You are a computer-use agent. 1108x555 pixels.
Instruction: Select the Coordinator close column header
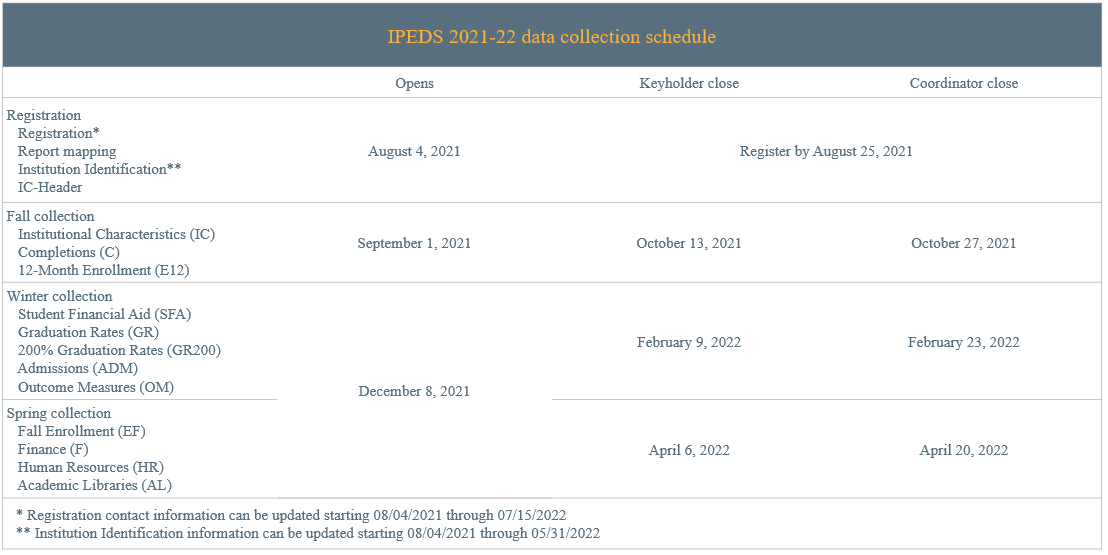pyautogui.click(x=964, y=83)
